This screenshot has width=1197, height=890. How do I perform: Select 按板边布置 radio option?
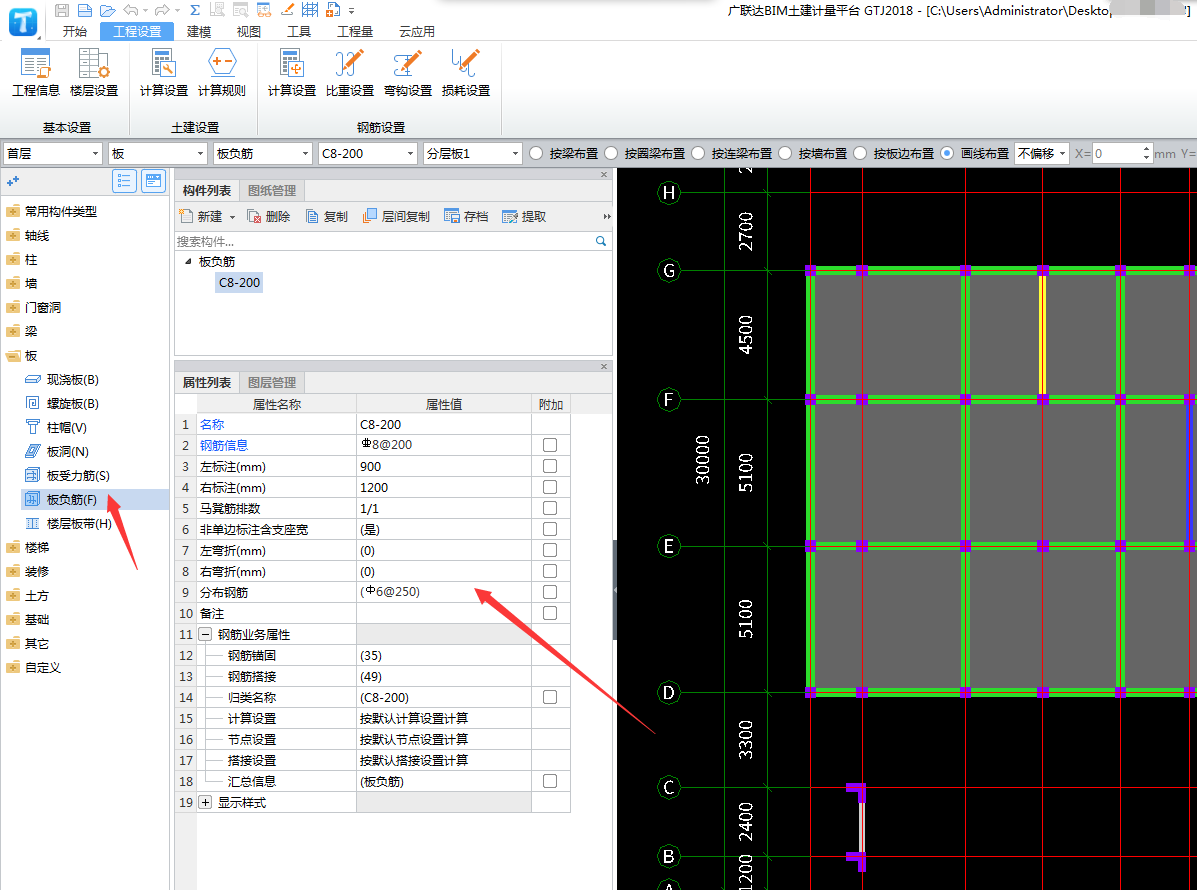click(x=860, y=153)
